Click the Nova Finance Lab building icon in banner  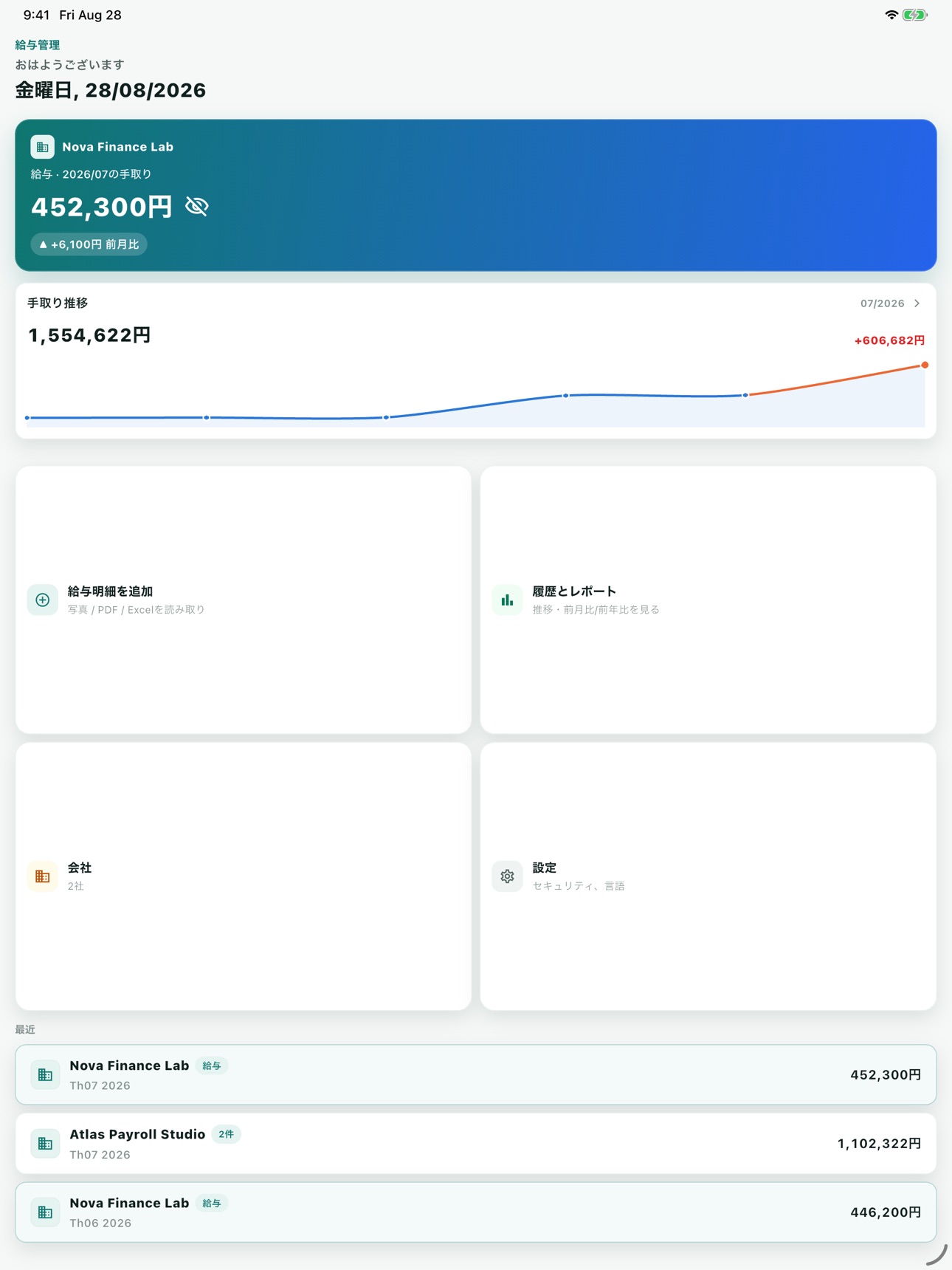point(42,147)
